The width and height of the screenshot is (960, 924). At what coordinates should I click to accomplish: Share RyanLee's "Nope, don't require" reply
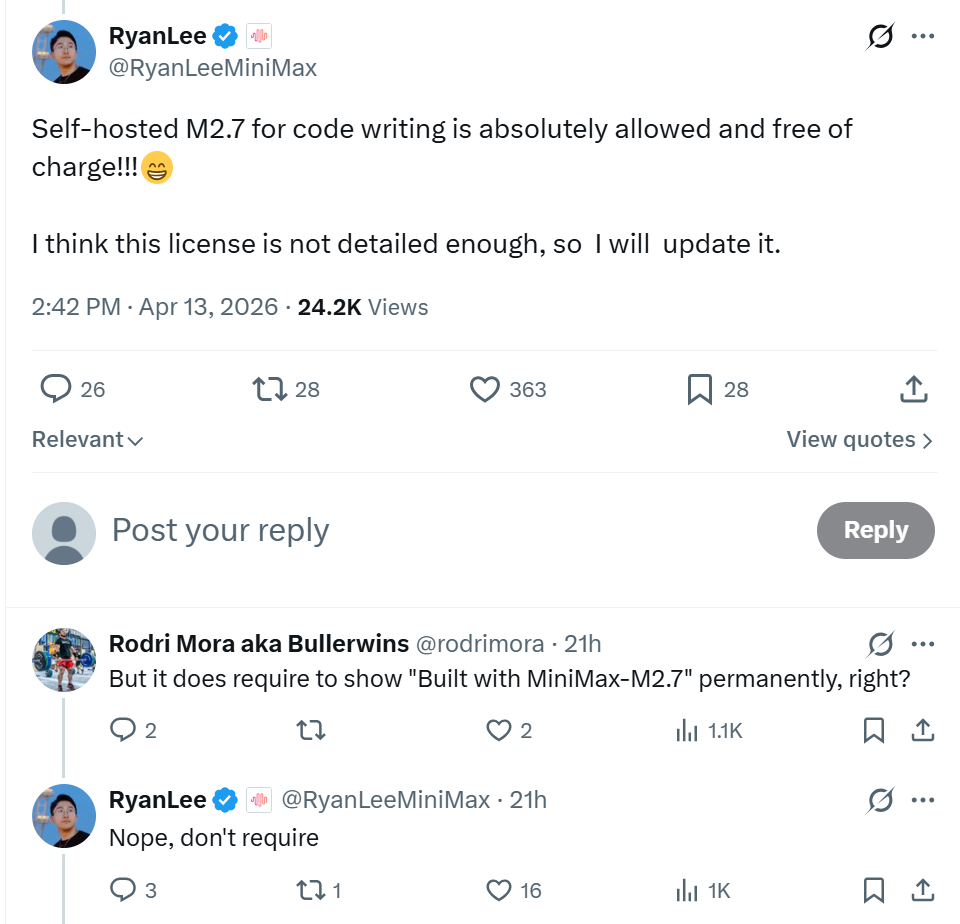pos(922,889)
